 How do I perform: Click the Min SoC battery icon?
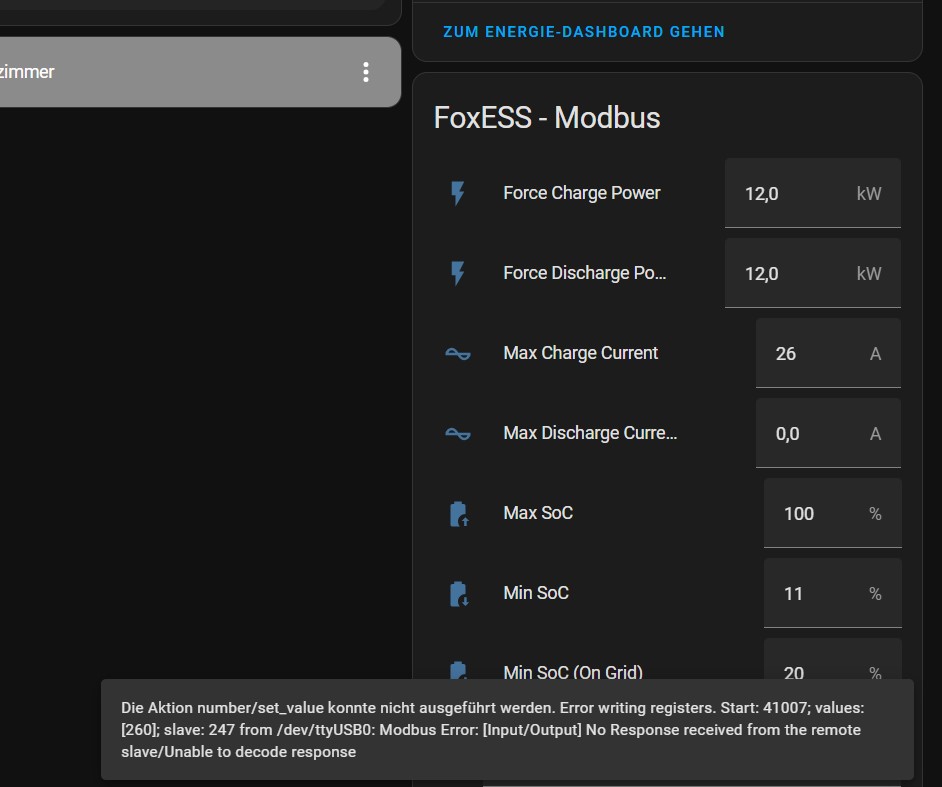459,594
